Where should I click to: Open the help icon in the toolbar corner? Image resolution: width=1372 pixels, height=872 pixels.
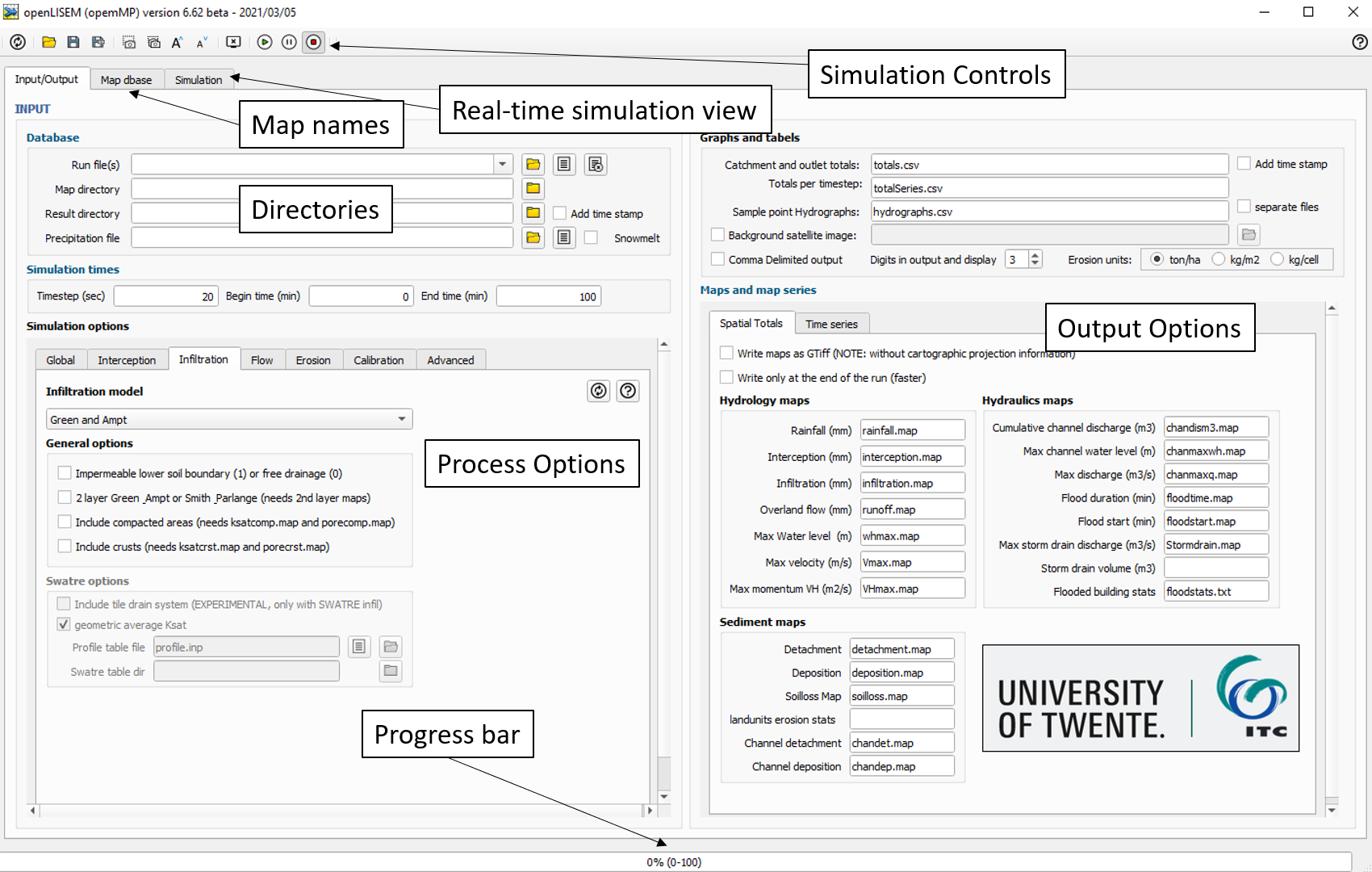[x=1360, y=42]
